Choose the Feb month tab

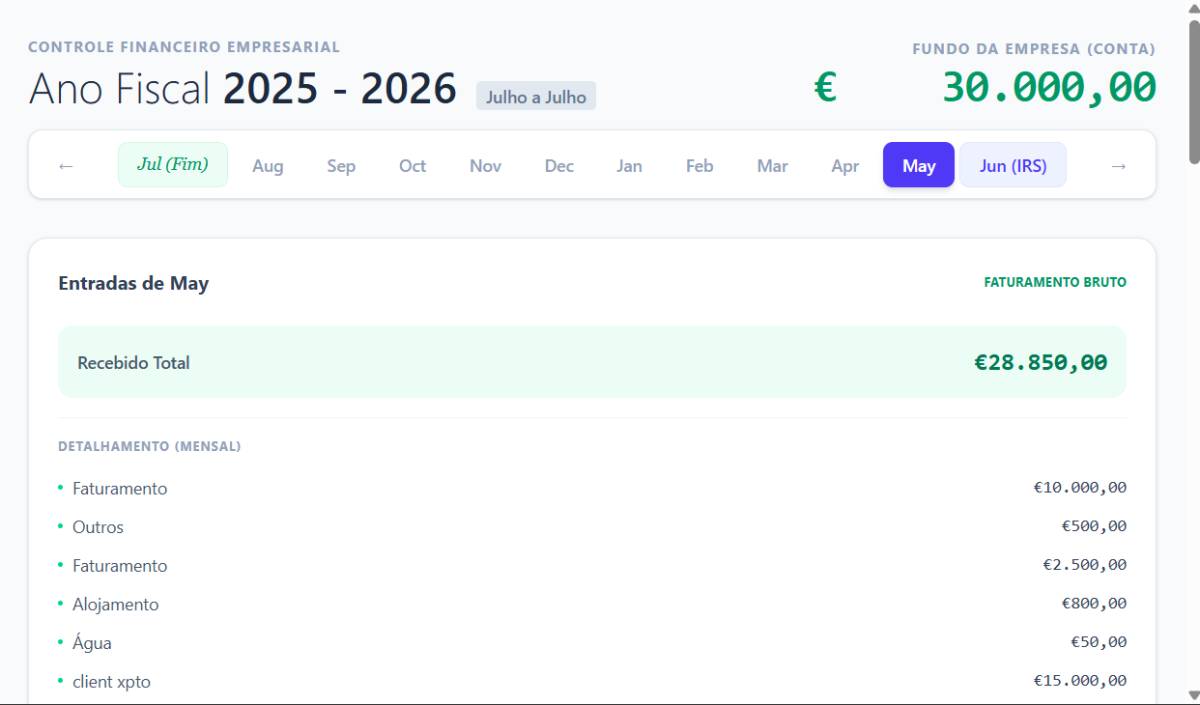[x=700, y=166]
